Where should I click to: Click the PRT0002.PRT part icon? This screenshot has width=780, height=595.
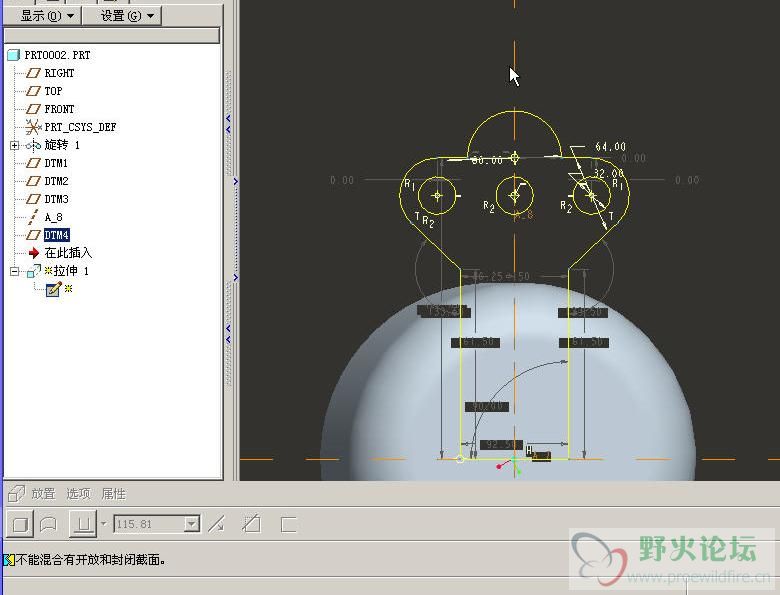(13, 55)
